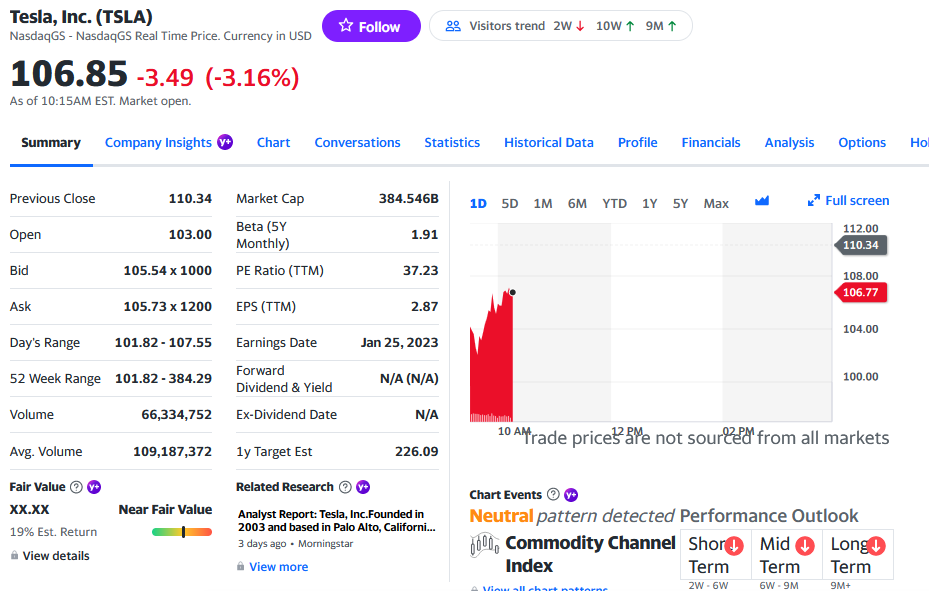This screenshot has width=929, height=591.
Task: Click the Chart Events help question icon
Action: pos(553,494)
